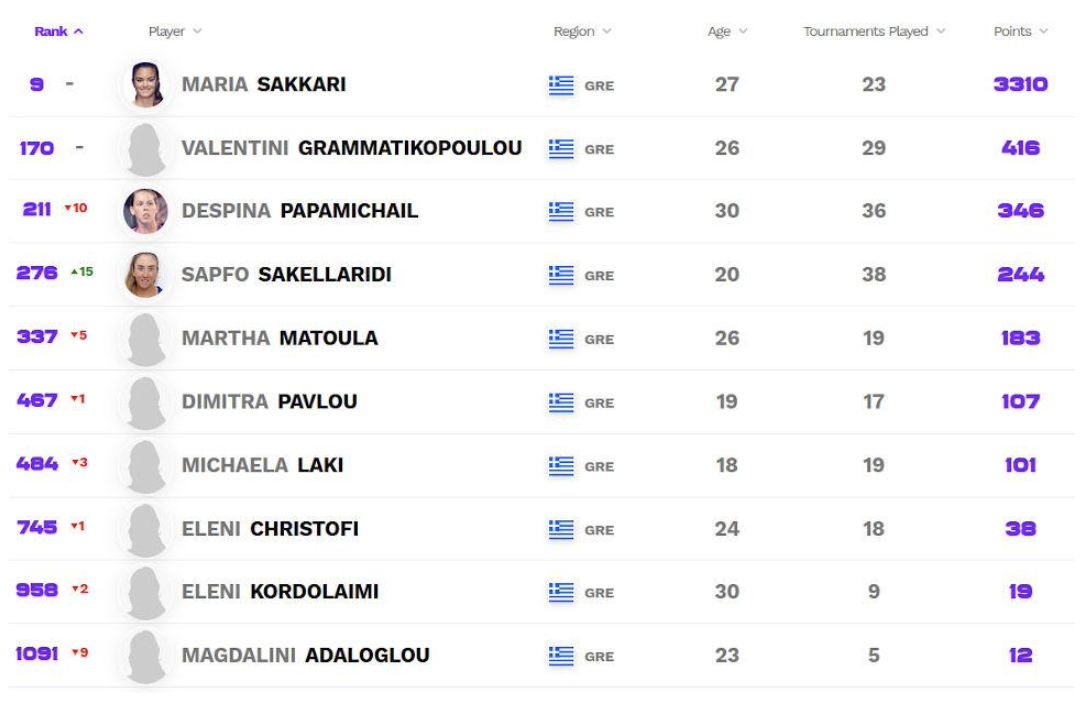Click the Greek flag in Adaloglou's row

click(x=561, y=656)
